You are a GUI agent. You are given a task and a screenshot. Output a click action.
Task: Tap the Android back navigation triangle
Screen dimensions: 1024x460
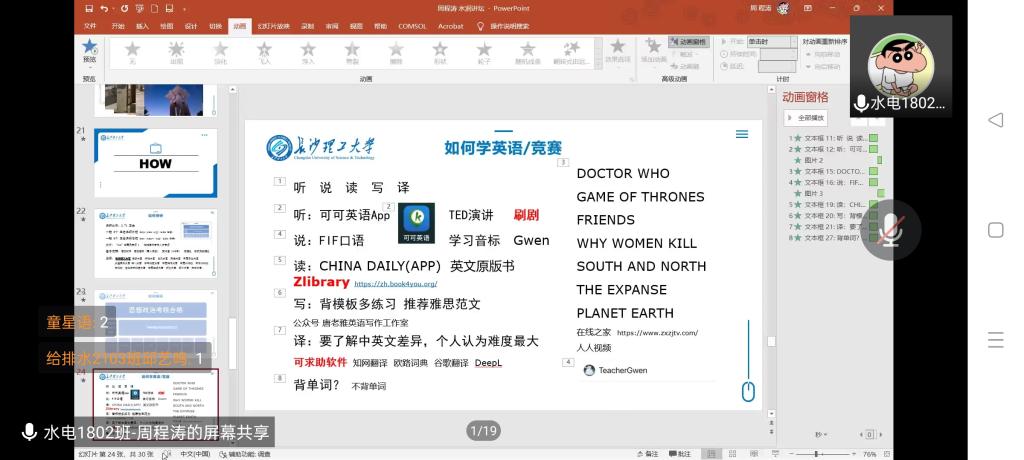pyautogui.click(x=995, y=120)
